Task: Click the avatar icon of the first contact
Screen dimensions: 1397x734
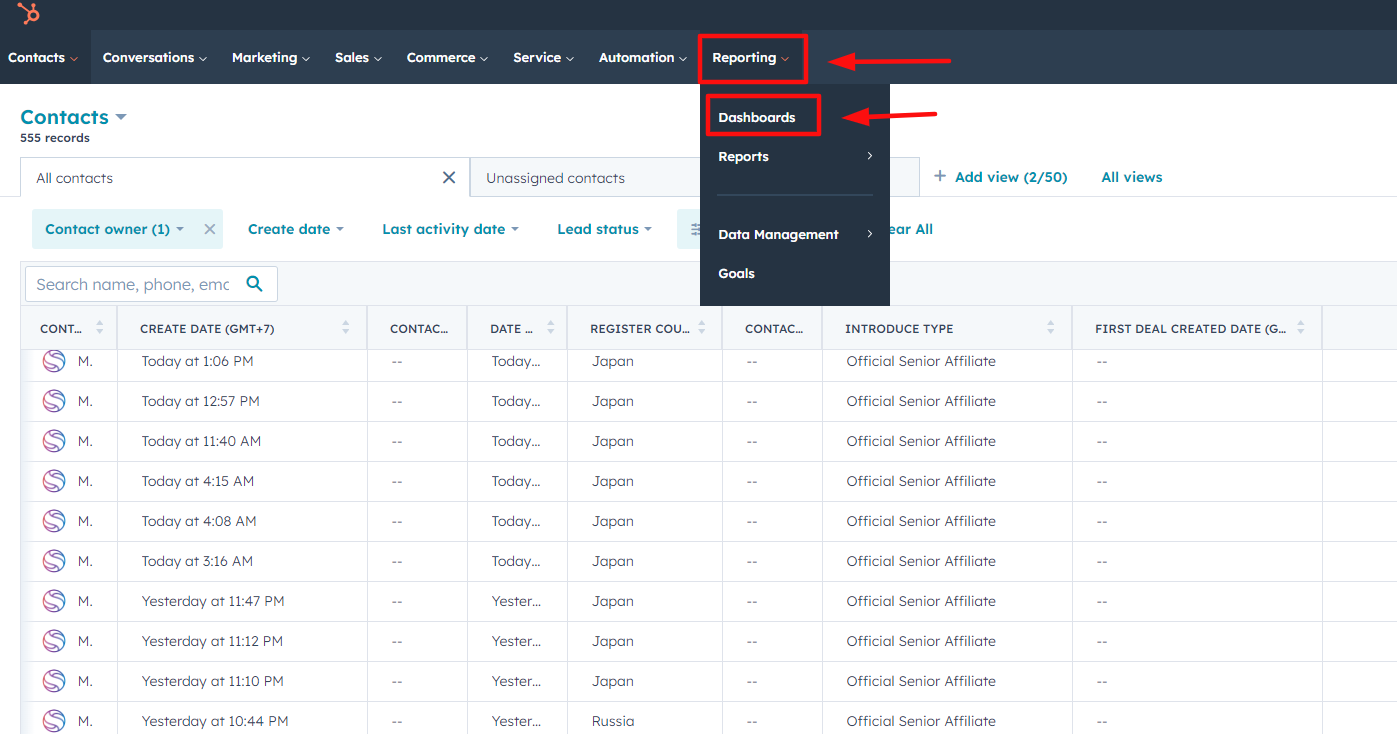Action: (54, 361)
